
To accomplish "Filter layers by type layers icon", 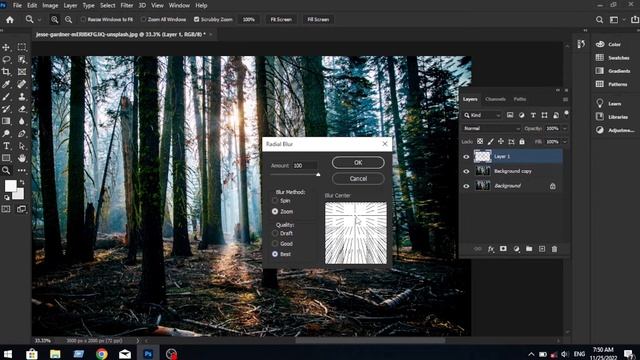I will pyautogui.click(x=533, y=116).
